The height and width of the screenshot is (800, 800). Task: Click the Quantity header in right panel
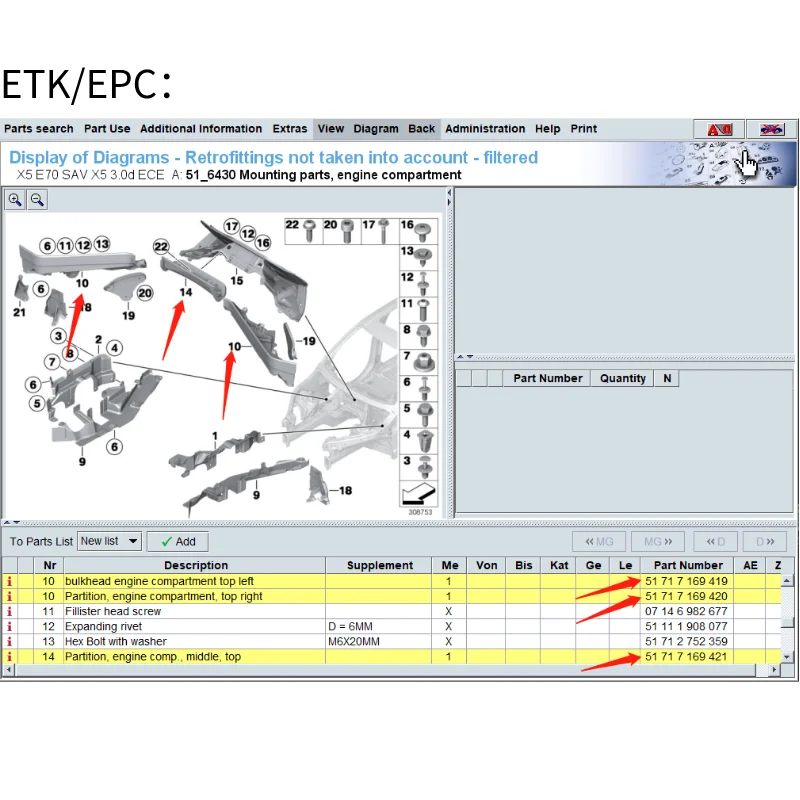[x=622, y=379]
